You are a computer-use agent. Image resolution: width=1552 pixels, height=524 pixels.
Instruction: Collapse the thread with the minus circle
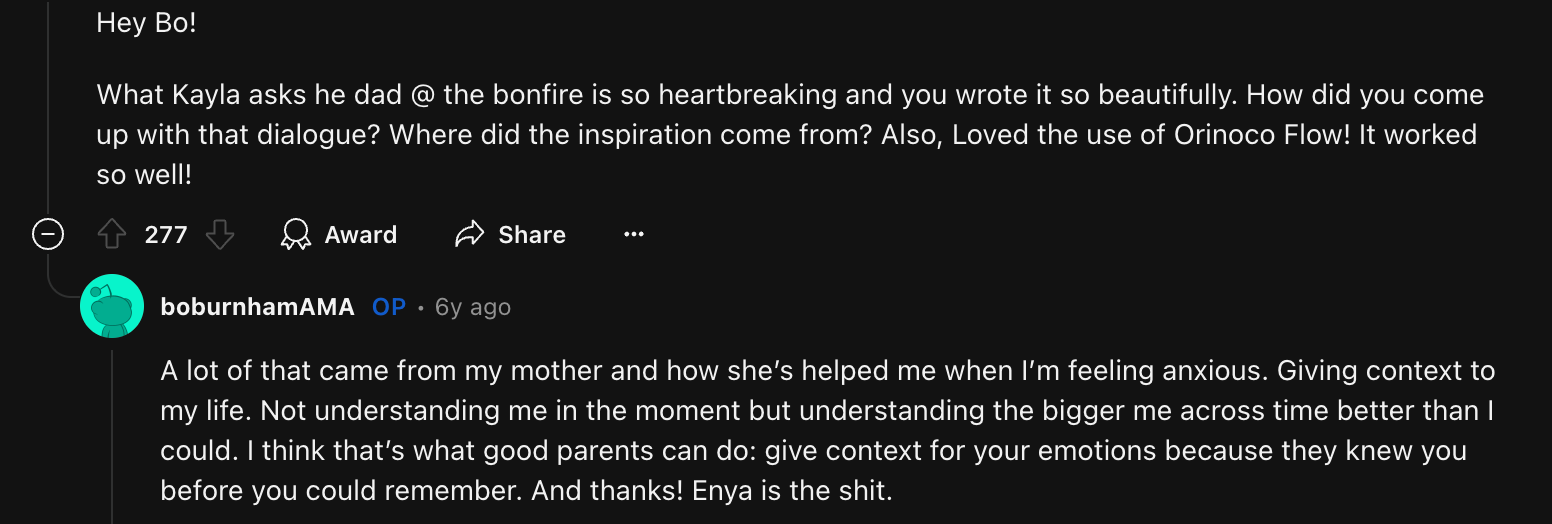click(x=48, y=235)
